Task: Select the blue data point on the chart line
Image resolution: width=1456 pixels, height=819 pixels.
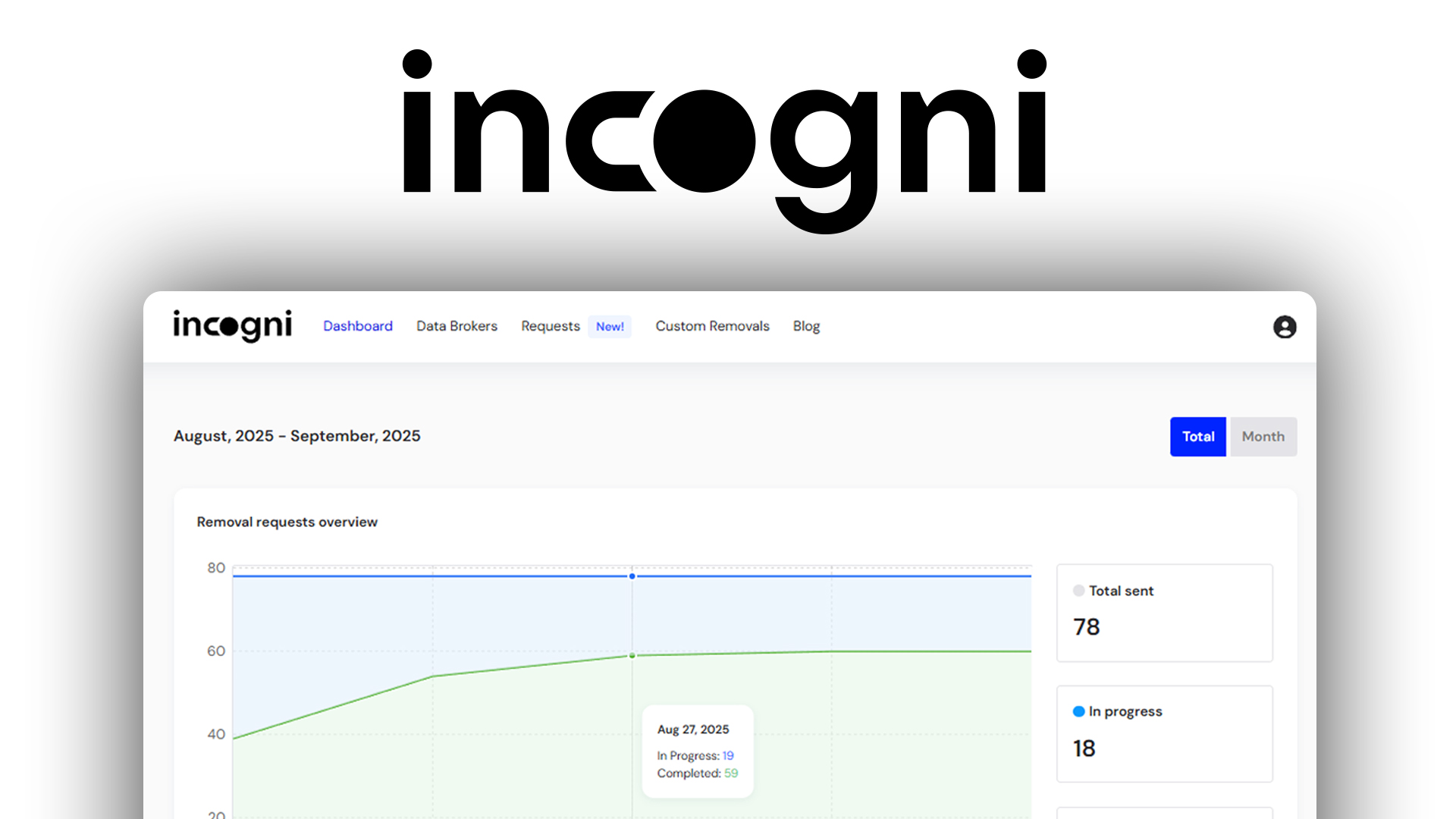Action: coord(632,576)
